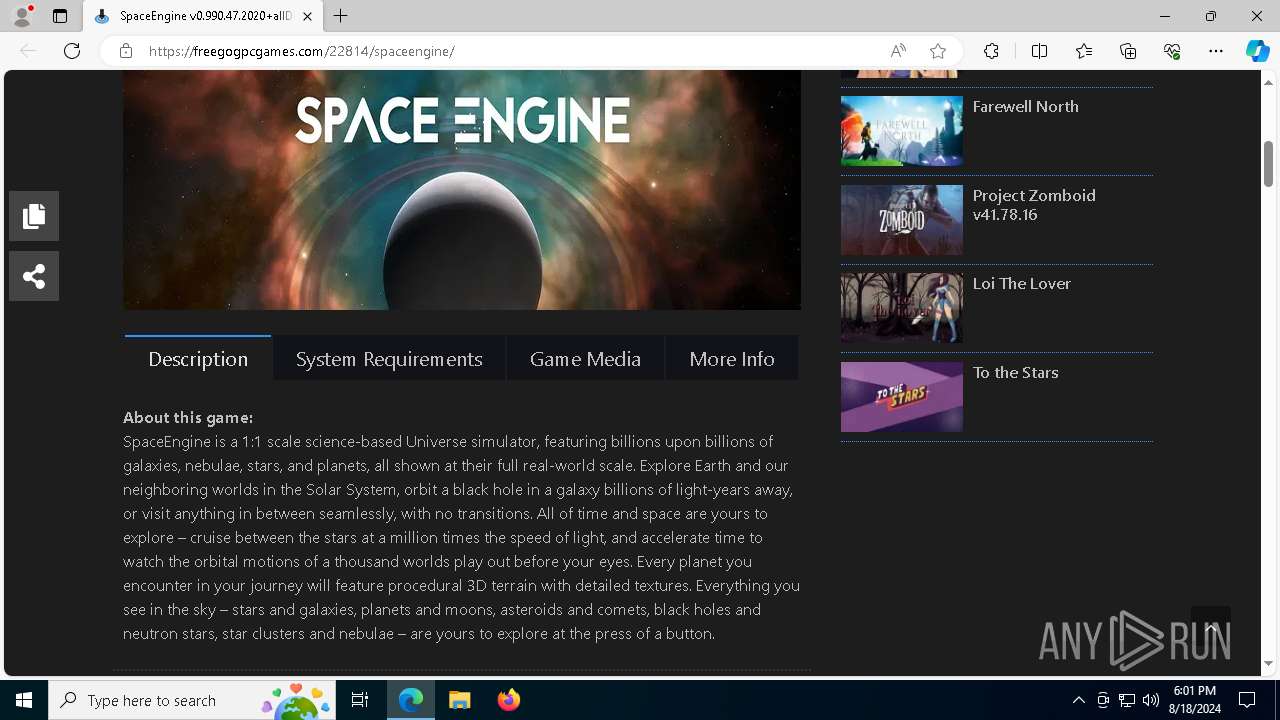Open the tab actions menu icon
Screen dimensions: 1280x720
[60, 16]
